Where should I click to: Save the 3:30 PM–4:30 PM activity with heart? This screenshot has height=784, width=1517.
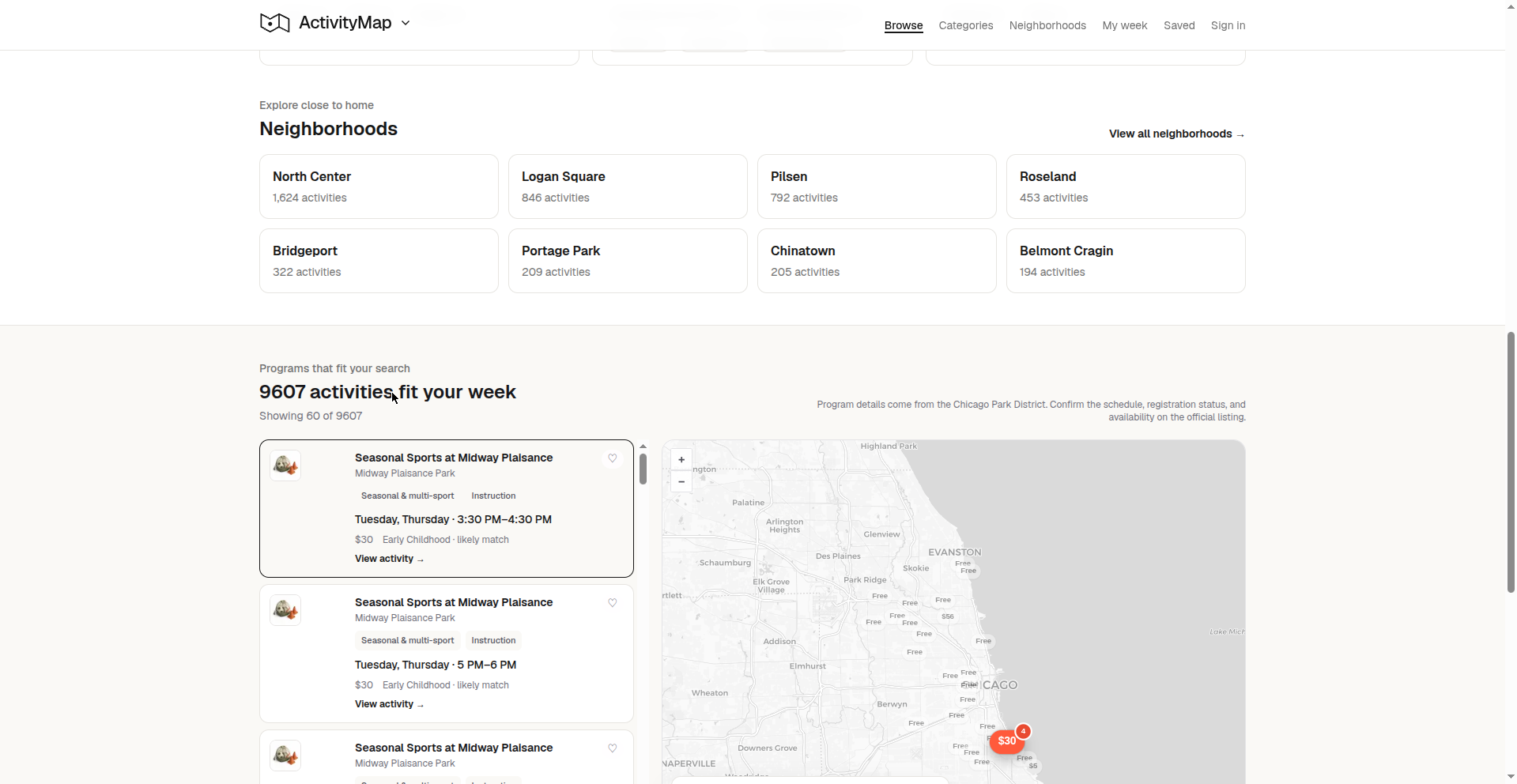612,458
